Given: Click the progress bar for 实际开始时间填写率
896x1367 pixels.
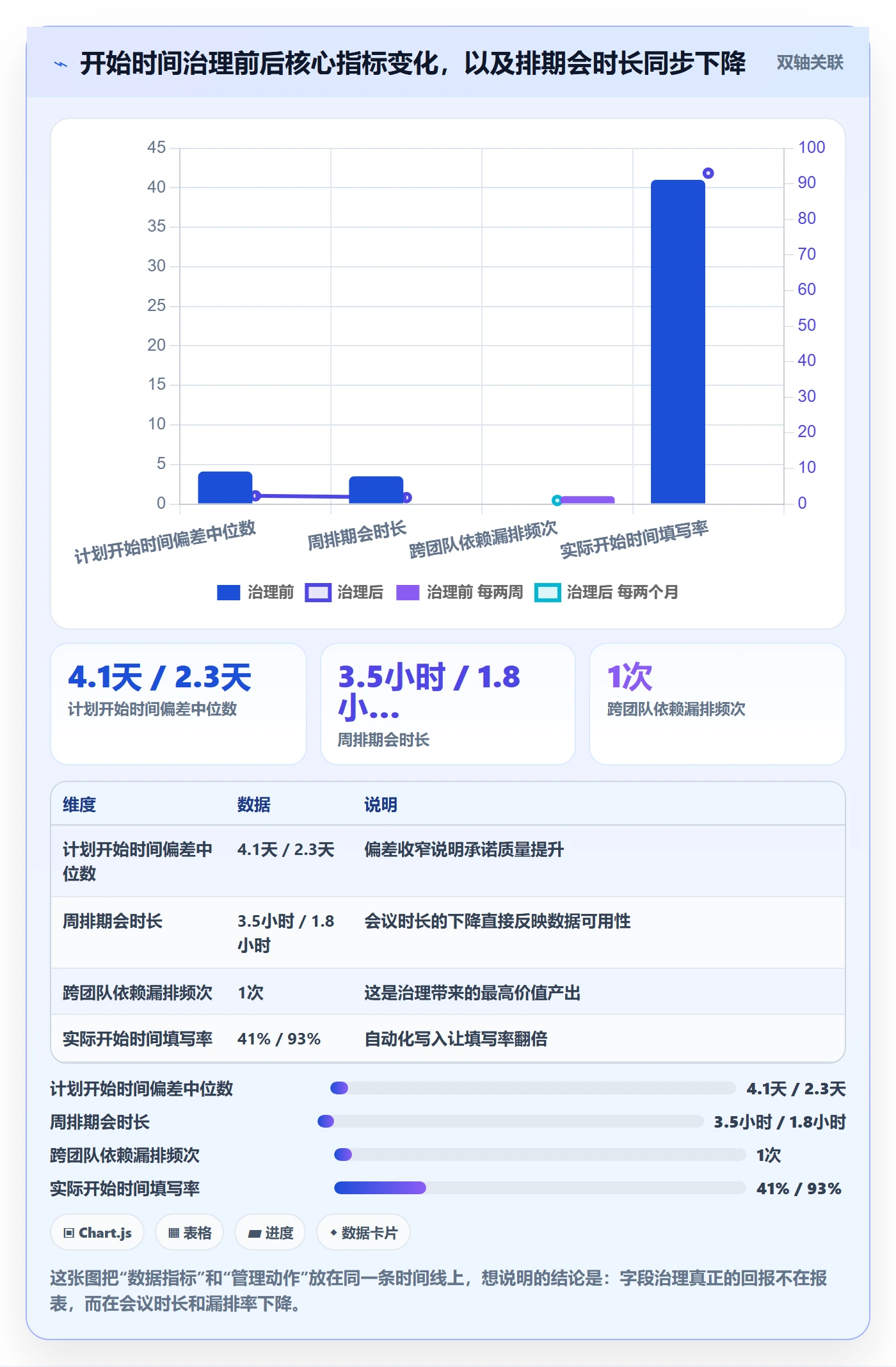Looking at the screenshot, I should 540,1188.
